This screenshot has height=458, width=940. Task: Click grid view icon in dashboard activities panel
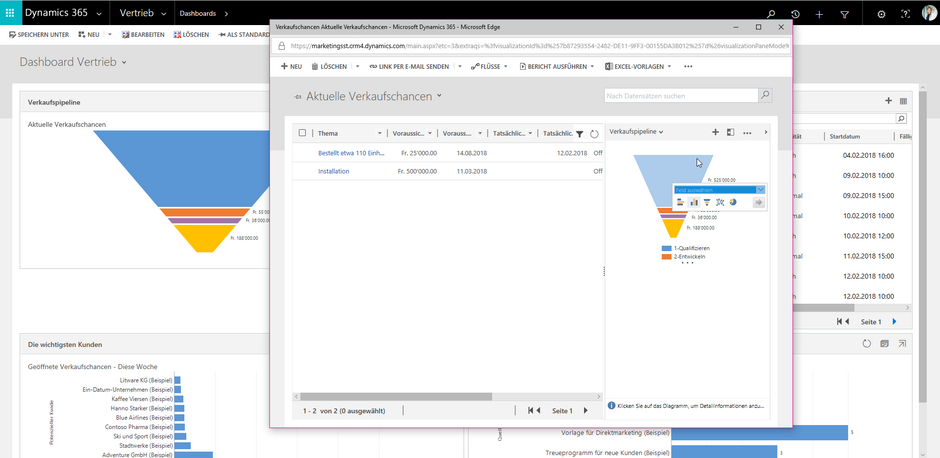(903, 101)
